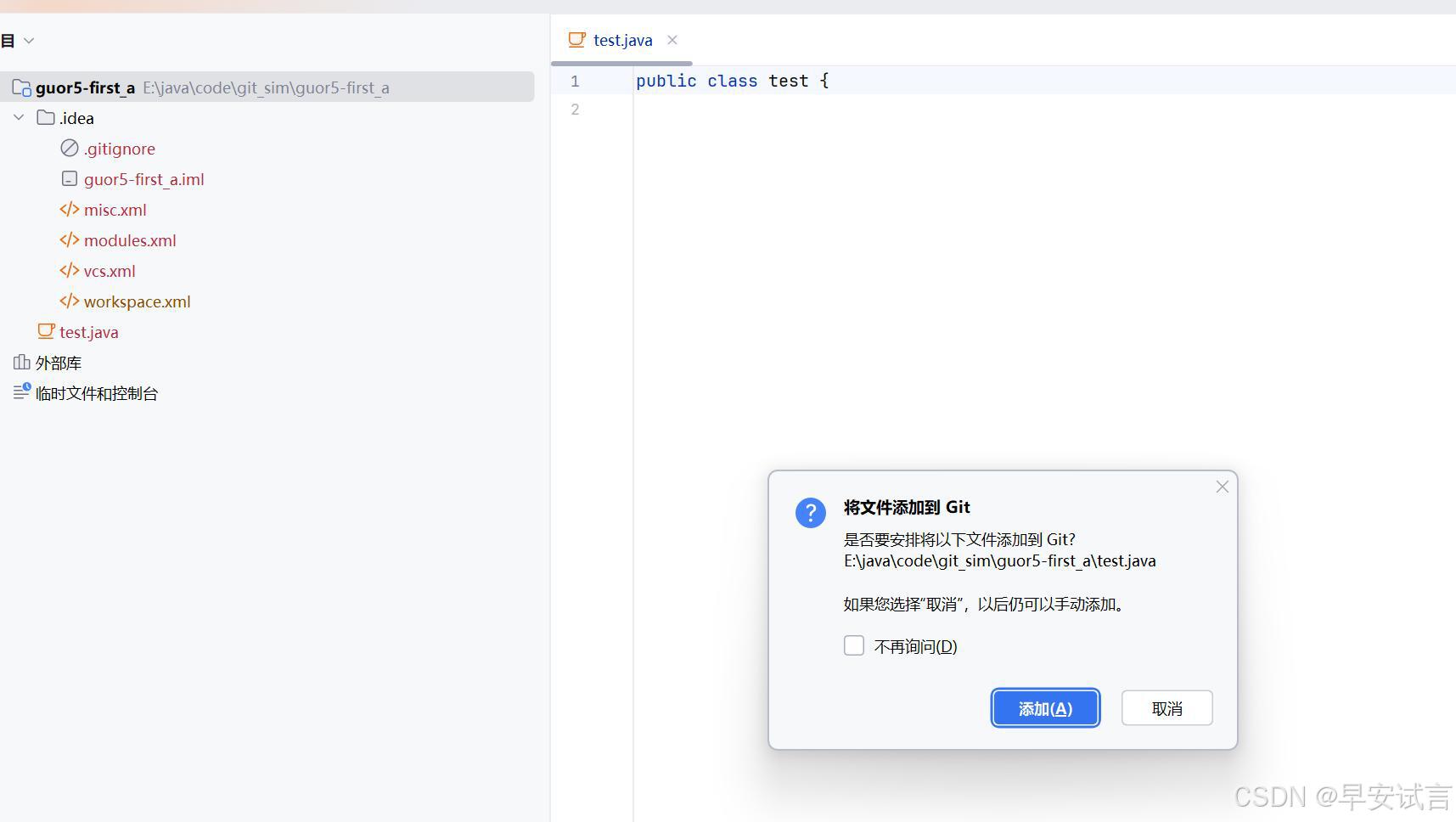Image resolution: width=1456 pixels, height=822 pixels.
Task: Click the 添加(A) button
Action: pos(1045,708)
